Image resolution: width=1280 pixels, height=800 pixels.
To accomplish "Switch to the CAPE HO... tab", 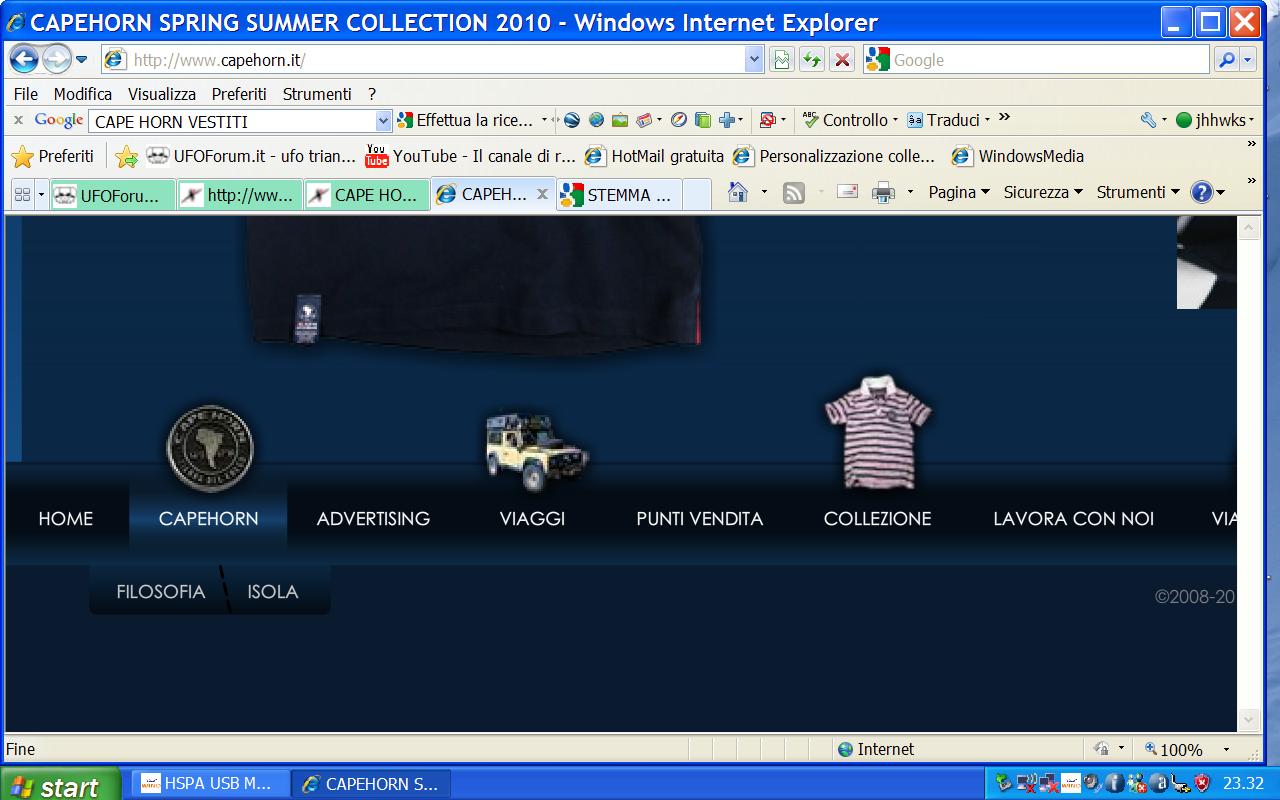I will tap(367, 195).
